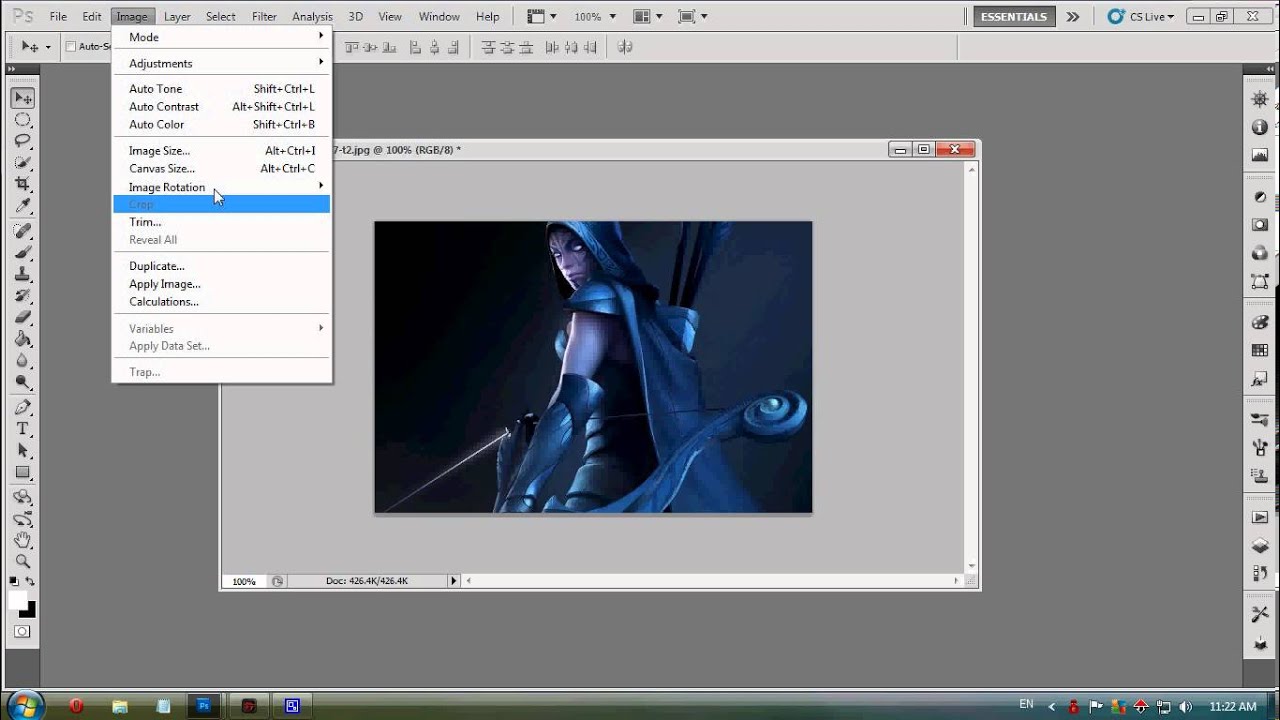Open the status bar info flyout arrow

453,581
